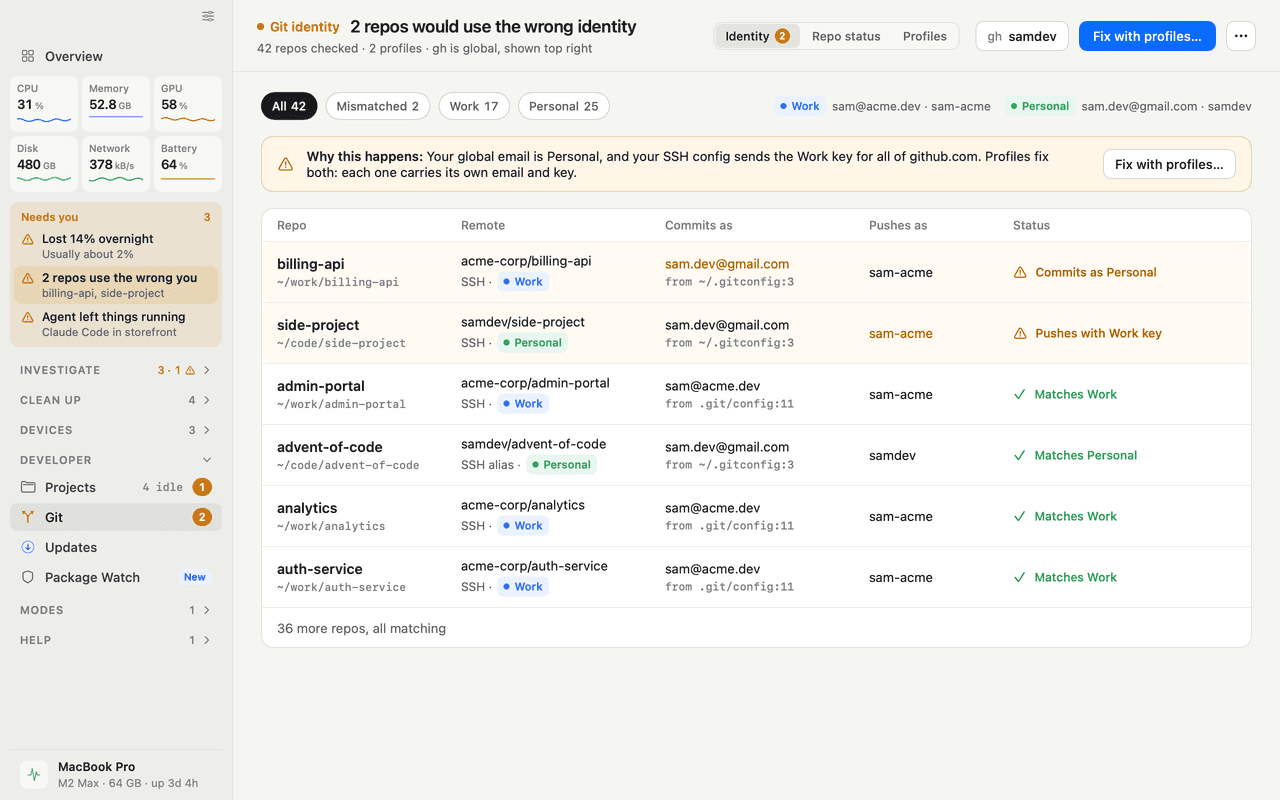Click the Overview grid icon

[28, 56]
